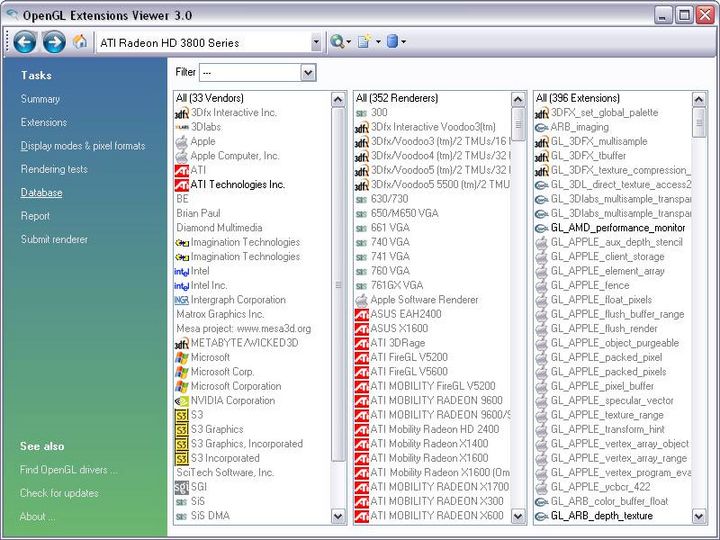The image size is (720, 540).
Task: Select 761GX VGA renderer
Action: [x=397, y=286]
